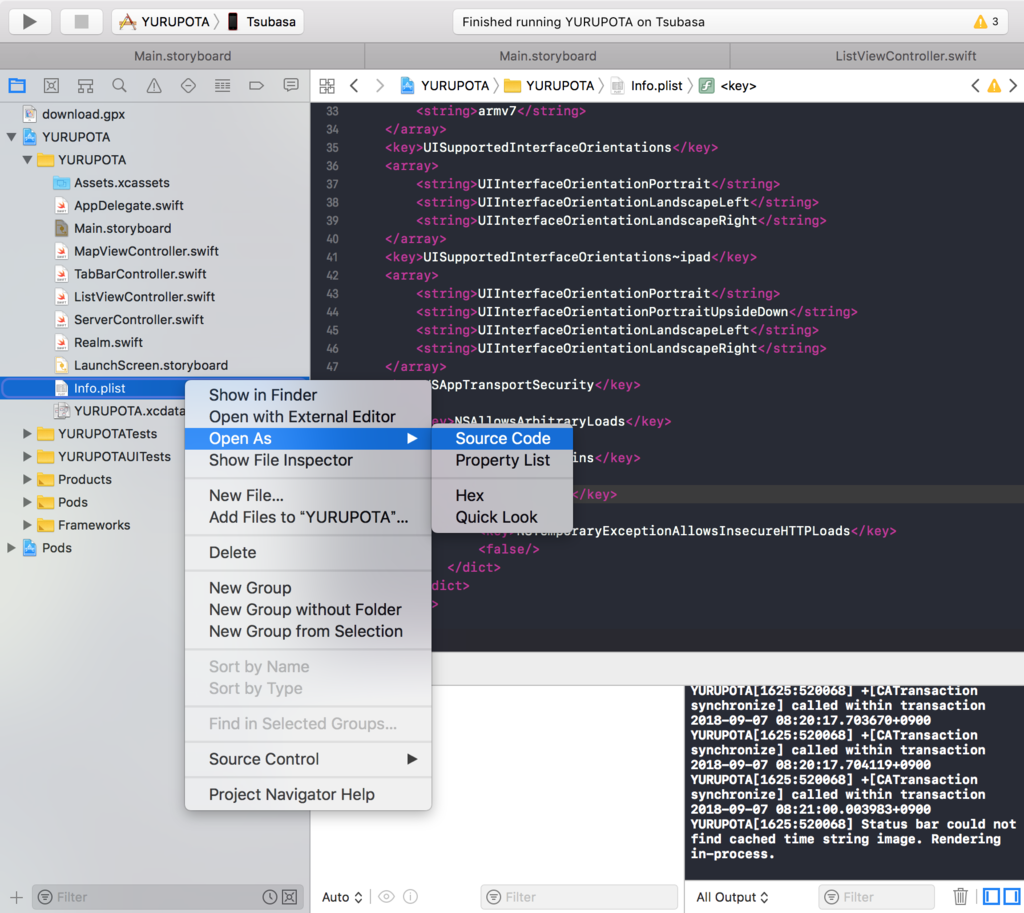
Task: Choose Delete from context menu
Action: 308,553
